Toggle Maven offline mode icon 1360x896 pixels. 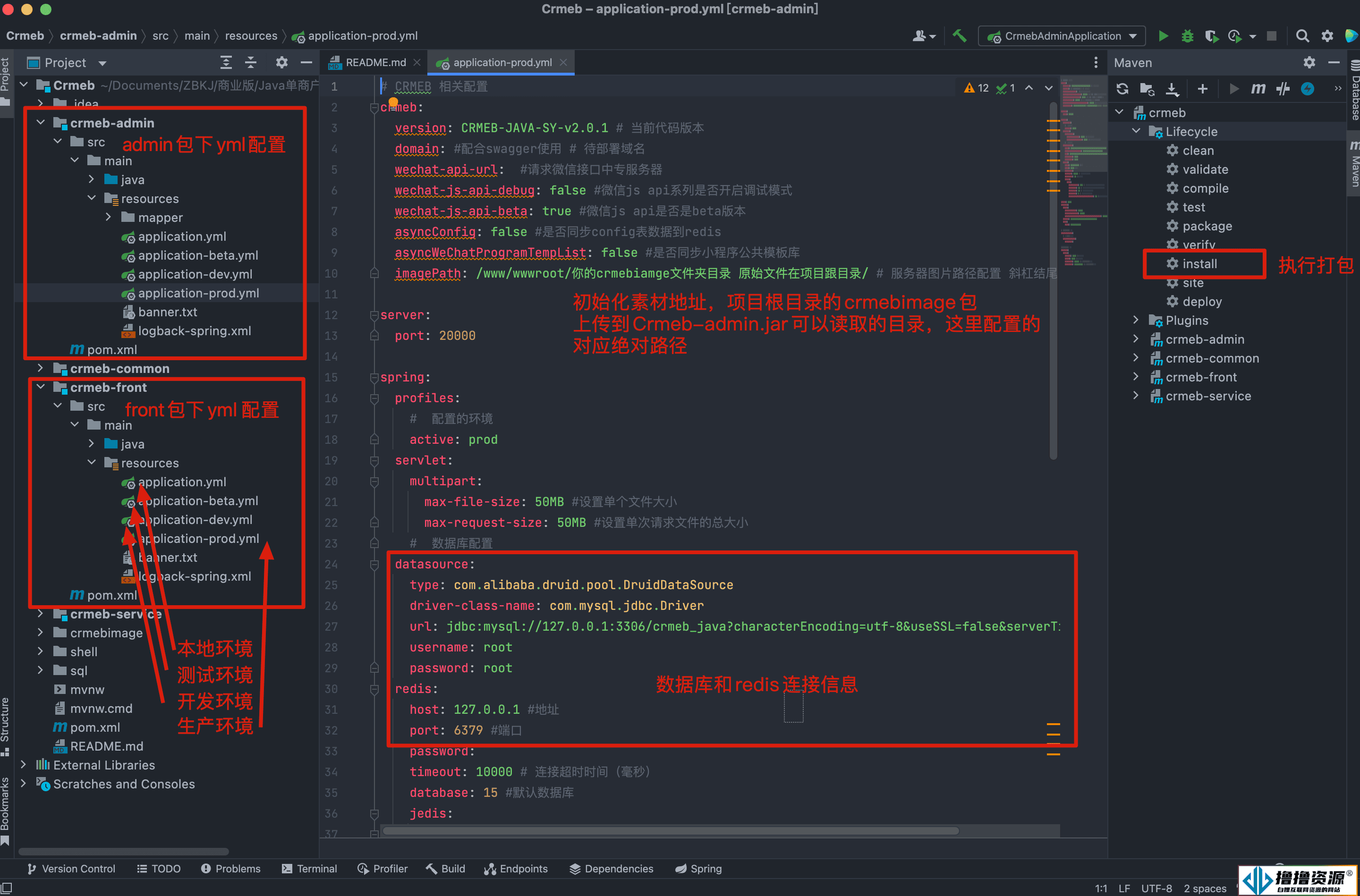click(x=1308, y=89)
